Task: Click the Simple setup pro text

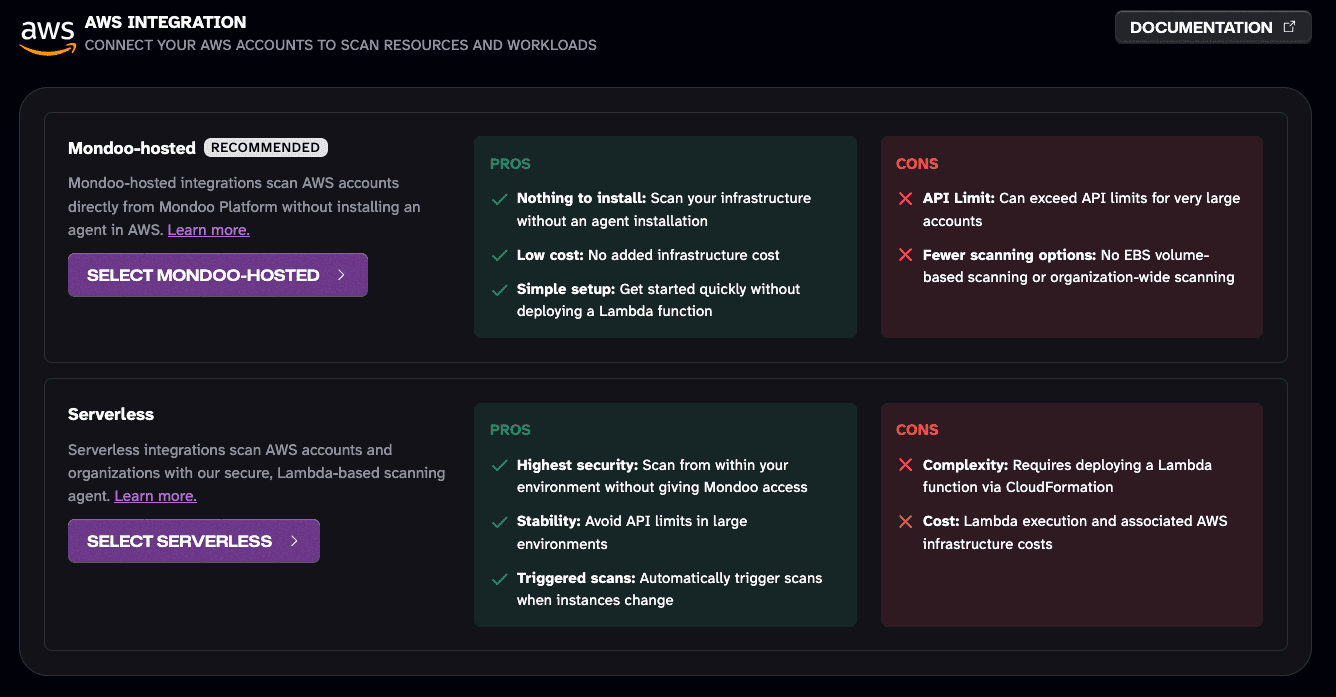Action: click(659, 300)
